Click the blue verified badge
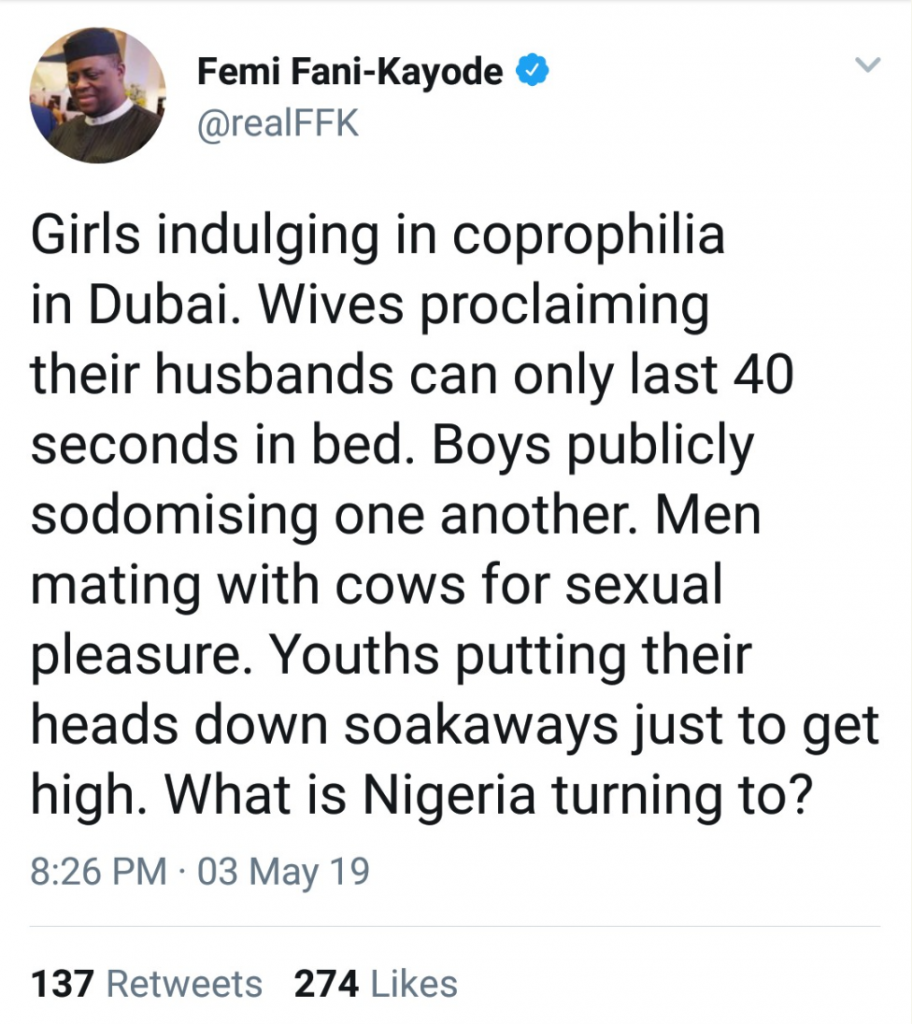 pyautogui.click(x=530, y=71)
